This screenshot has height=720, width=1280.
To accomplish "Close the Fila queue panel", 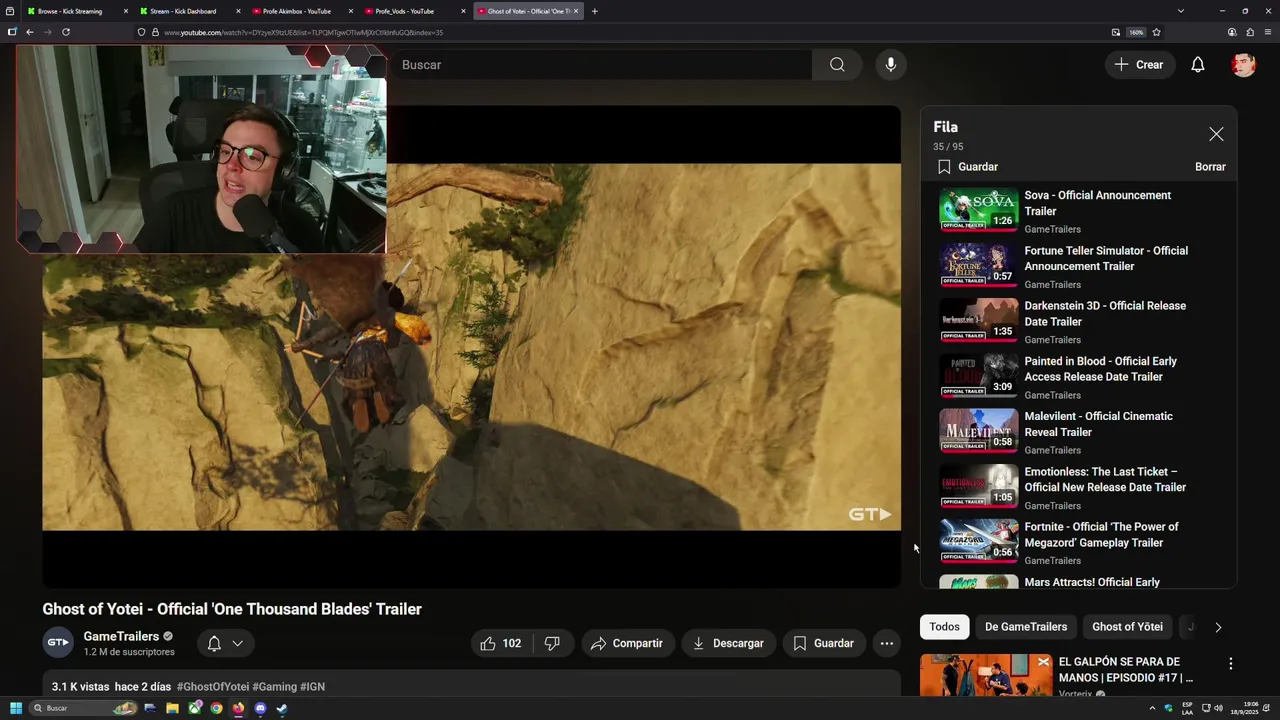I will click(x=1216, y=134).
